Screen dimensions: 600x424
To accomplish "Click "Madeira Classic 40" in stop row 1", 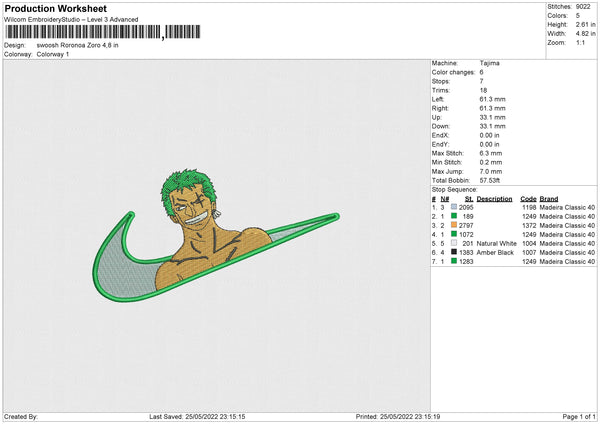I will (x=567, y=207).
